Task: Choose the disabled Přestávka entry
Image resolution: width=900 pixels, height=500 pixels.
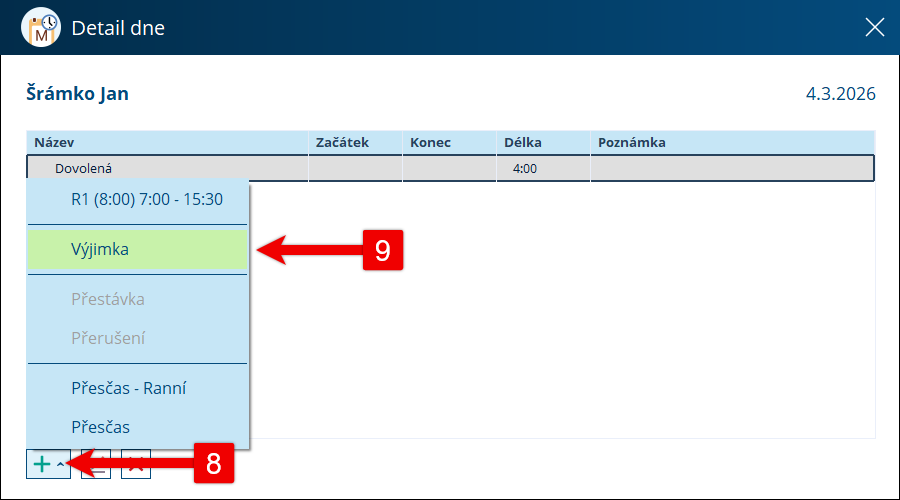Action: click(137, 299)
